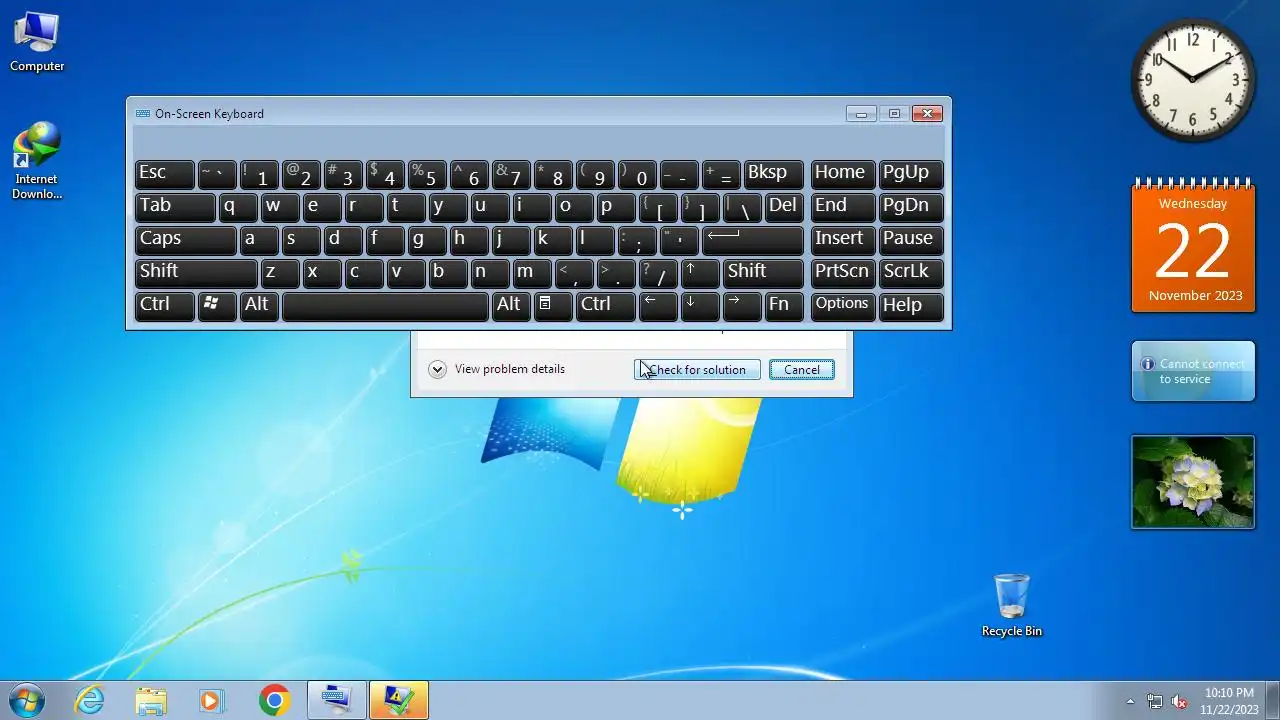This screenshot has height=720, width=1280.
Task: Click the m key
Action: click(x=532, y=273)
